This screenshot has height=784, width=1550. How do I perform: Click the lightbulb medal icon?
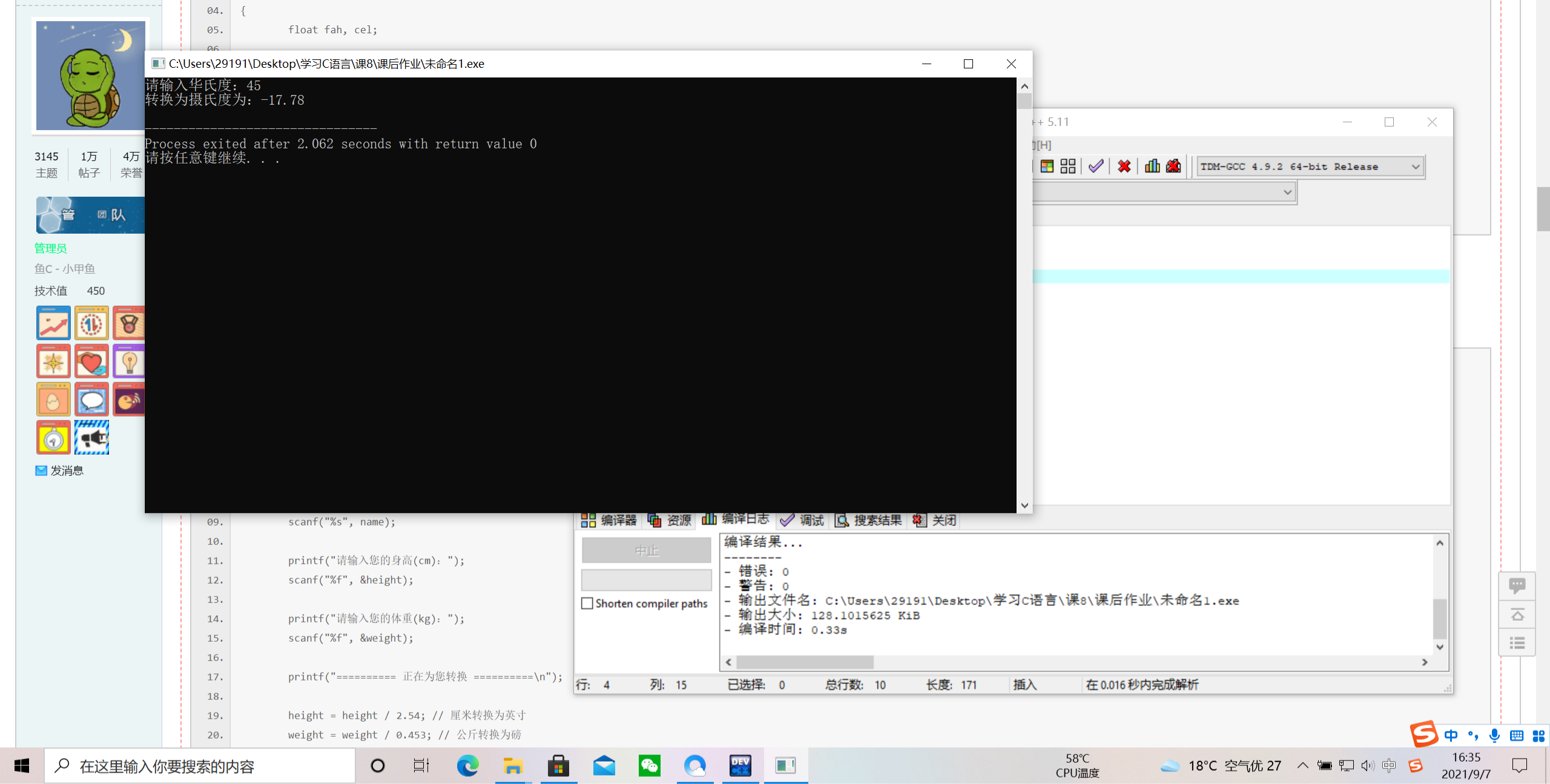point(128,361)
